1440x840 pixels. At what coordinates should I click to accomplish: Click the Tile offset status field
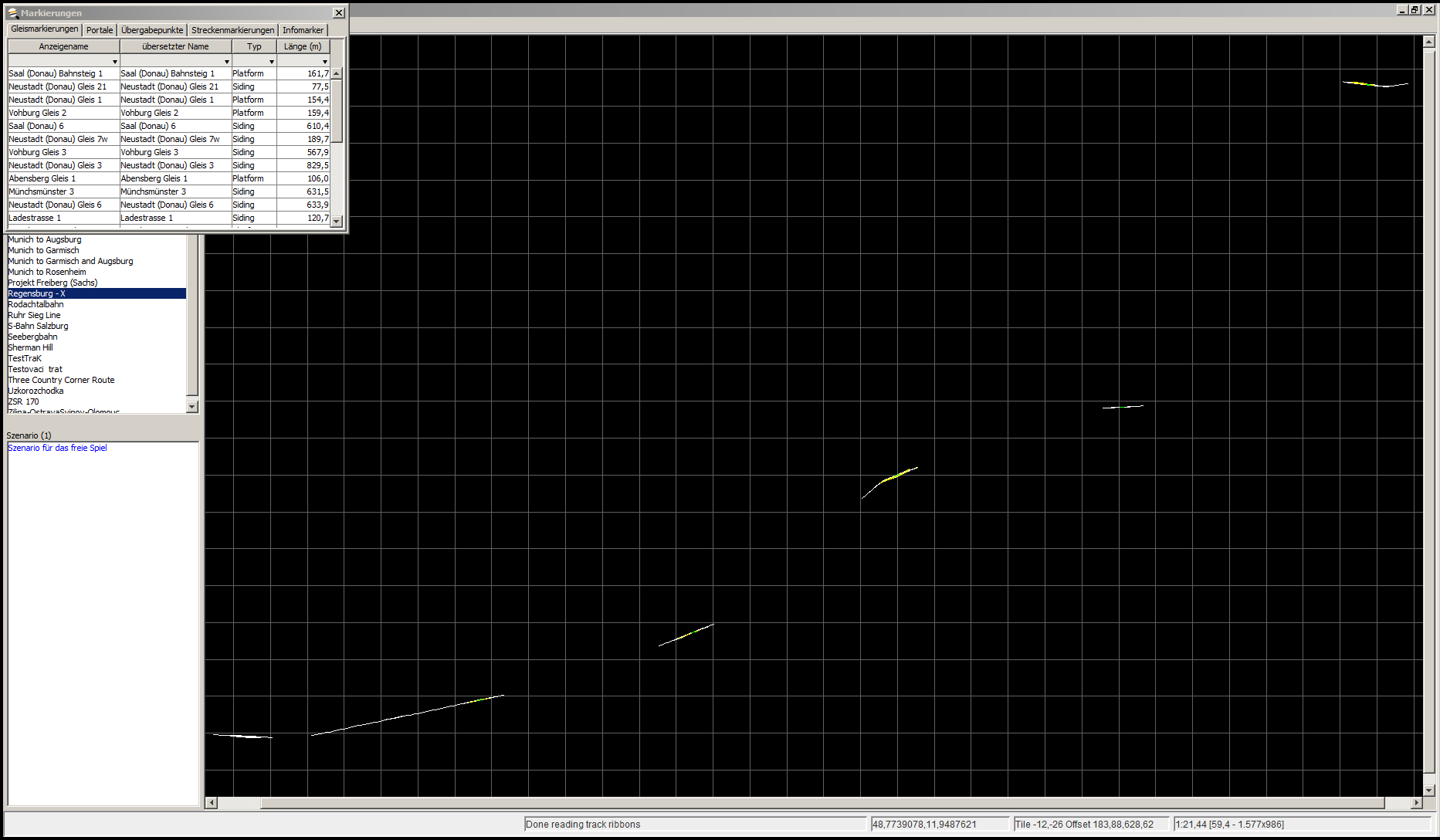click(x=1090, y=824)
